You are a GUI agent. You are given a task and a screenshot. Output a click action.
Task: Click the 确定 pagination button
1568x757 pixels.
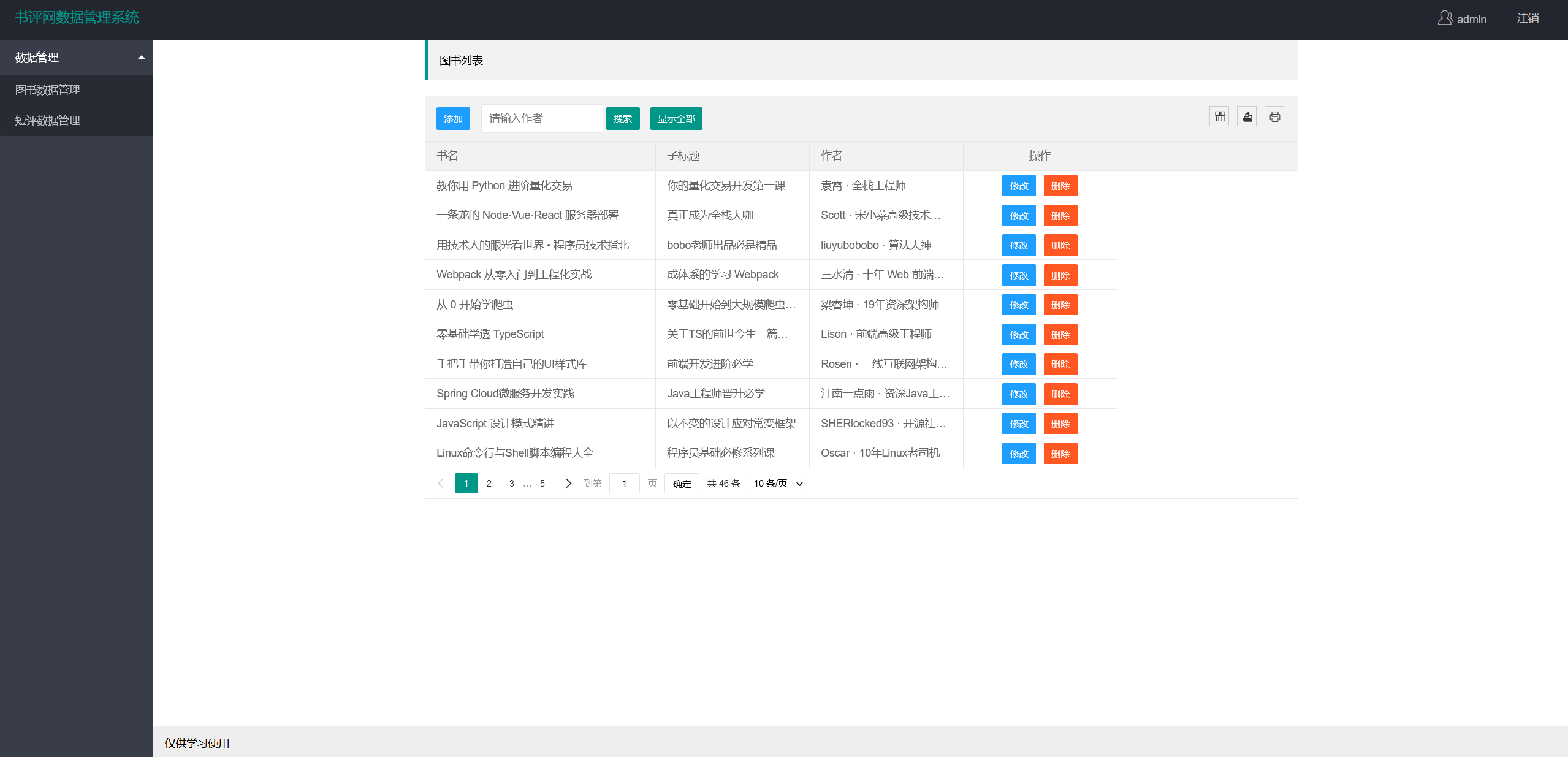(x=682, y=484)
